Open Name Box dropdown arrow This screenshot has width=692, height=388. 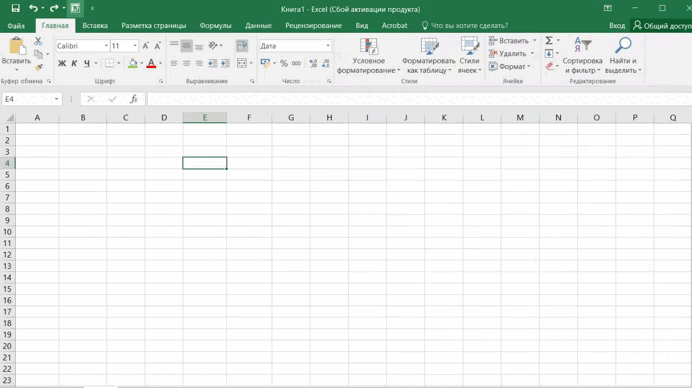point(56,99)
